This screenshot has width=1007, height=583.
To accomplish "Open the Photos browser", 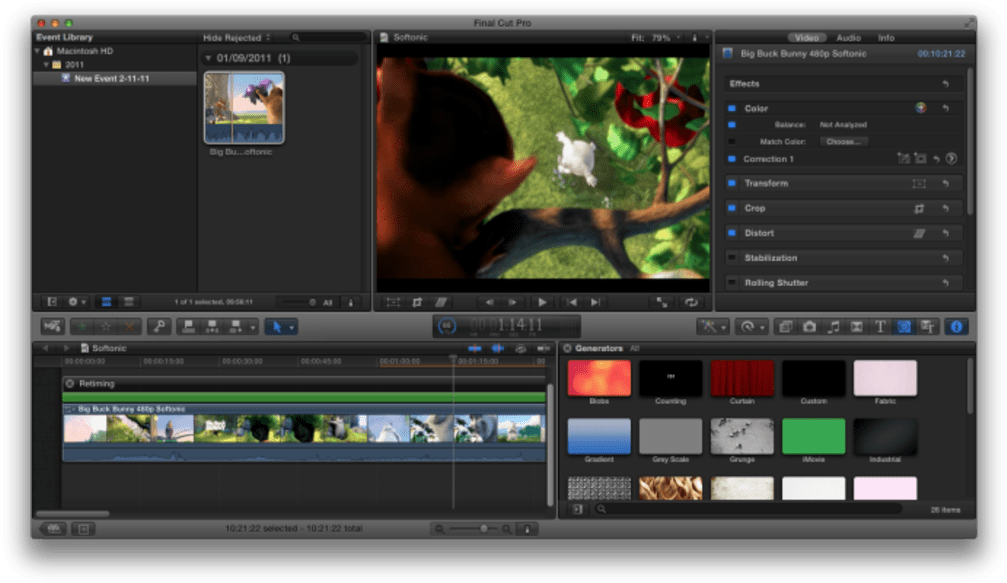I will [x=807, y=326].
